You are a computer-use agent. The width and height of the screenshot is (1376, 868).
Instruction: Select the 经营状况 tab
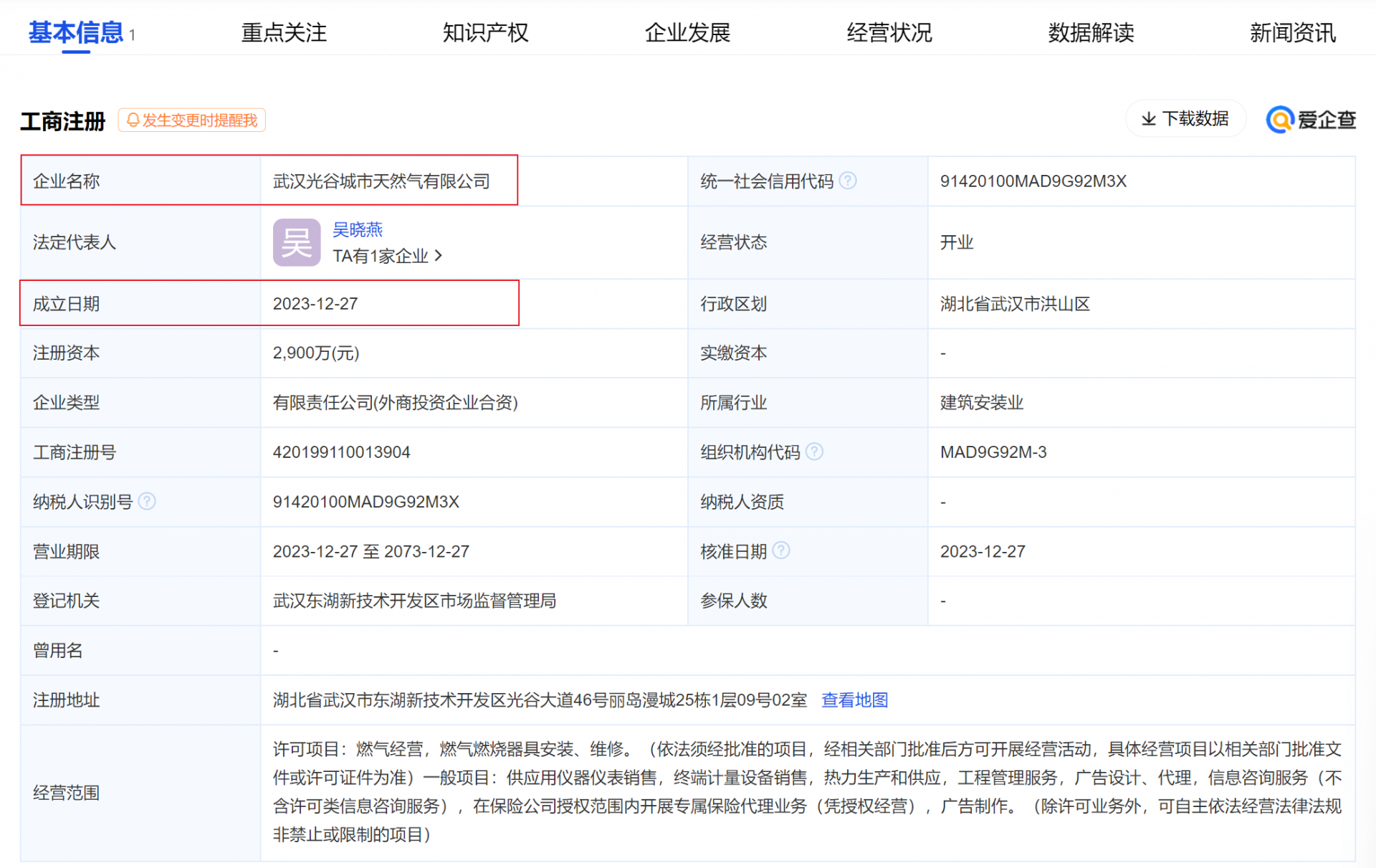coord(889,32)
